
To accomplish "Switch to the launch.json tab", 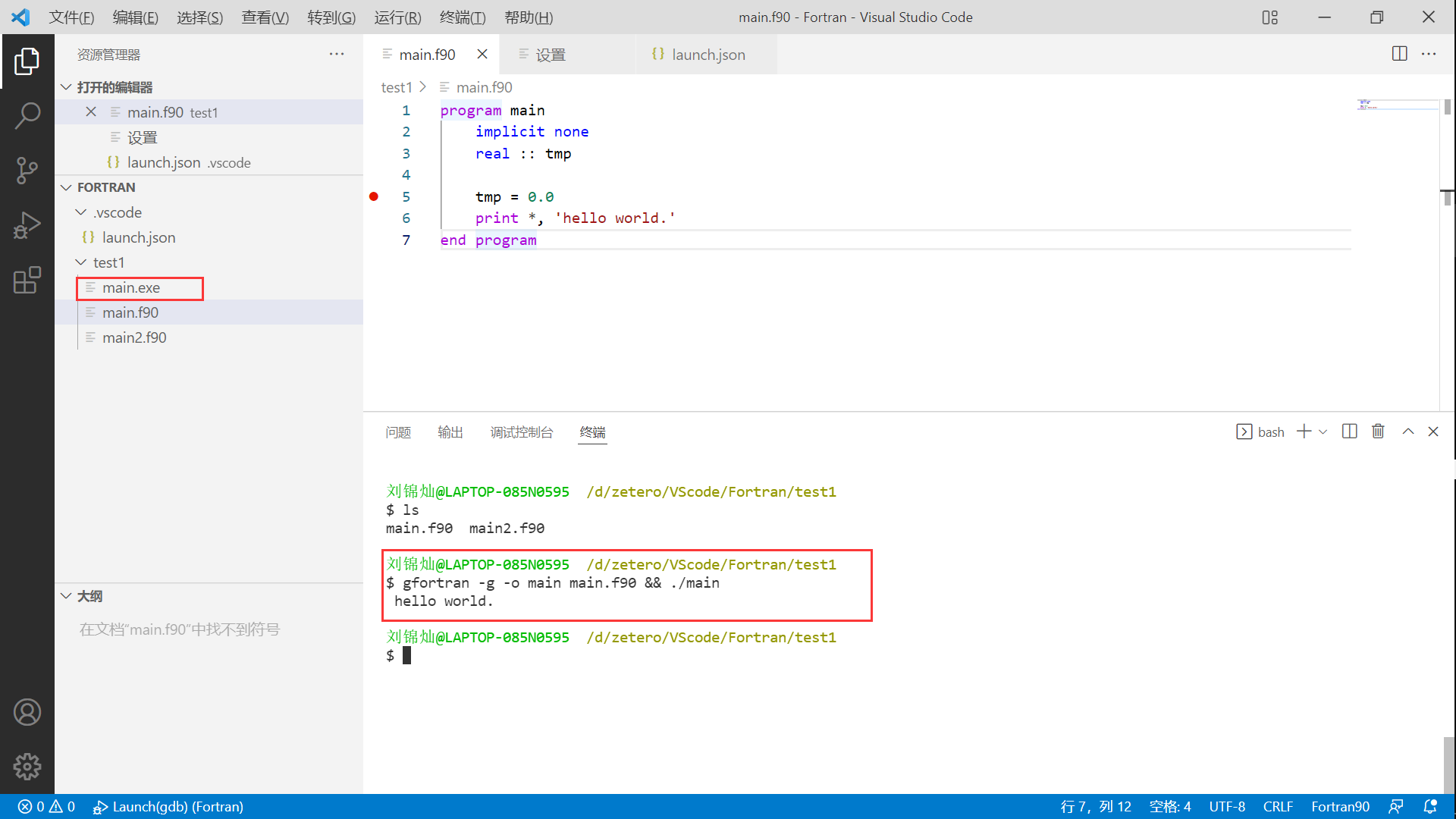I will point(708,55).
